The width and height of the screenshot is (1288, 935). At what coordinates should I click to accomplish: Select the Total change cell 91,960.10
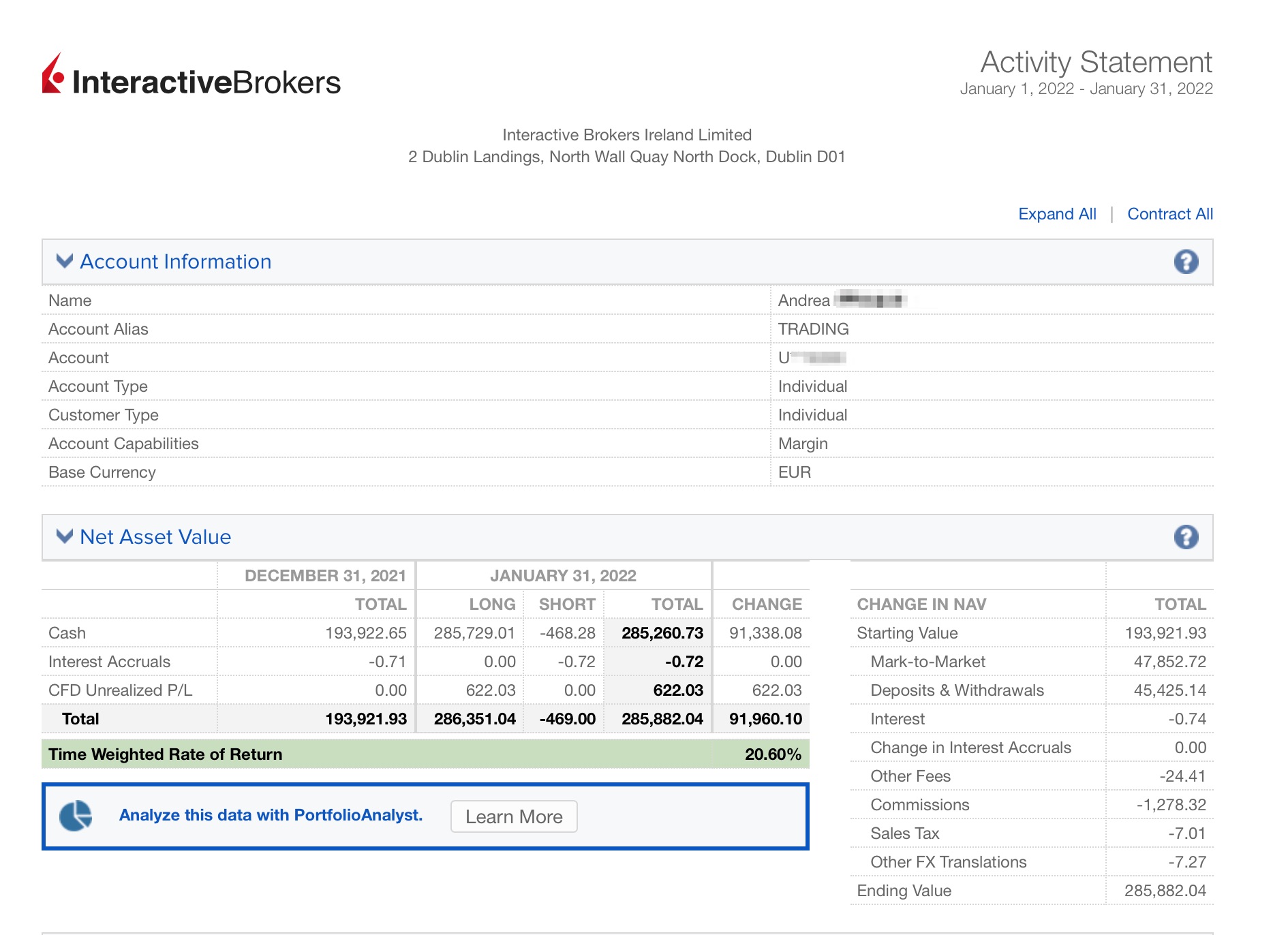pyautogui.click(x=765, y=719)
